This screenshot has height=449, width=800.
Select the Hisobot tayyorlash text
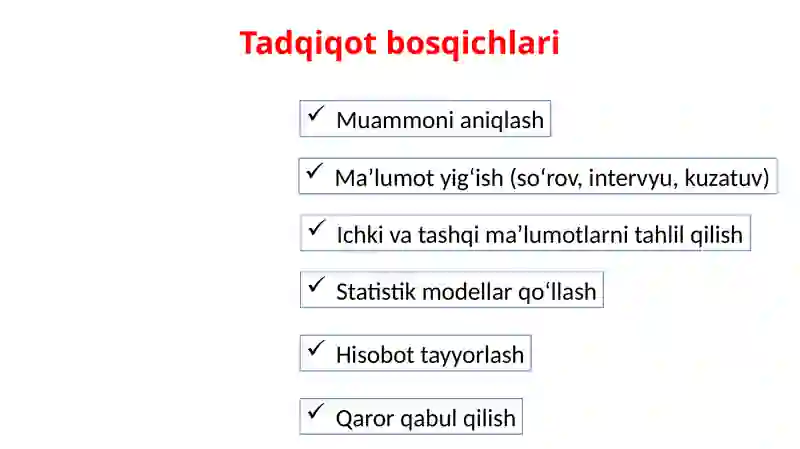[430, 356]
